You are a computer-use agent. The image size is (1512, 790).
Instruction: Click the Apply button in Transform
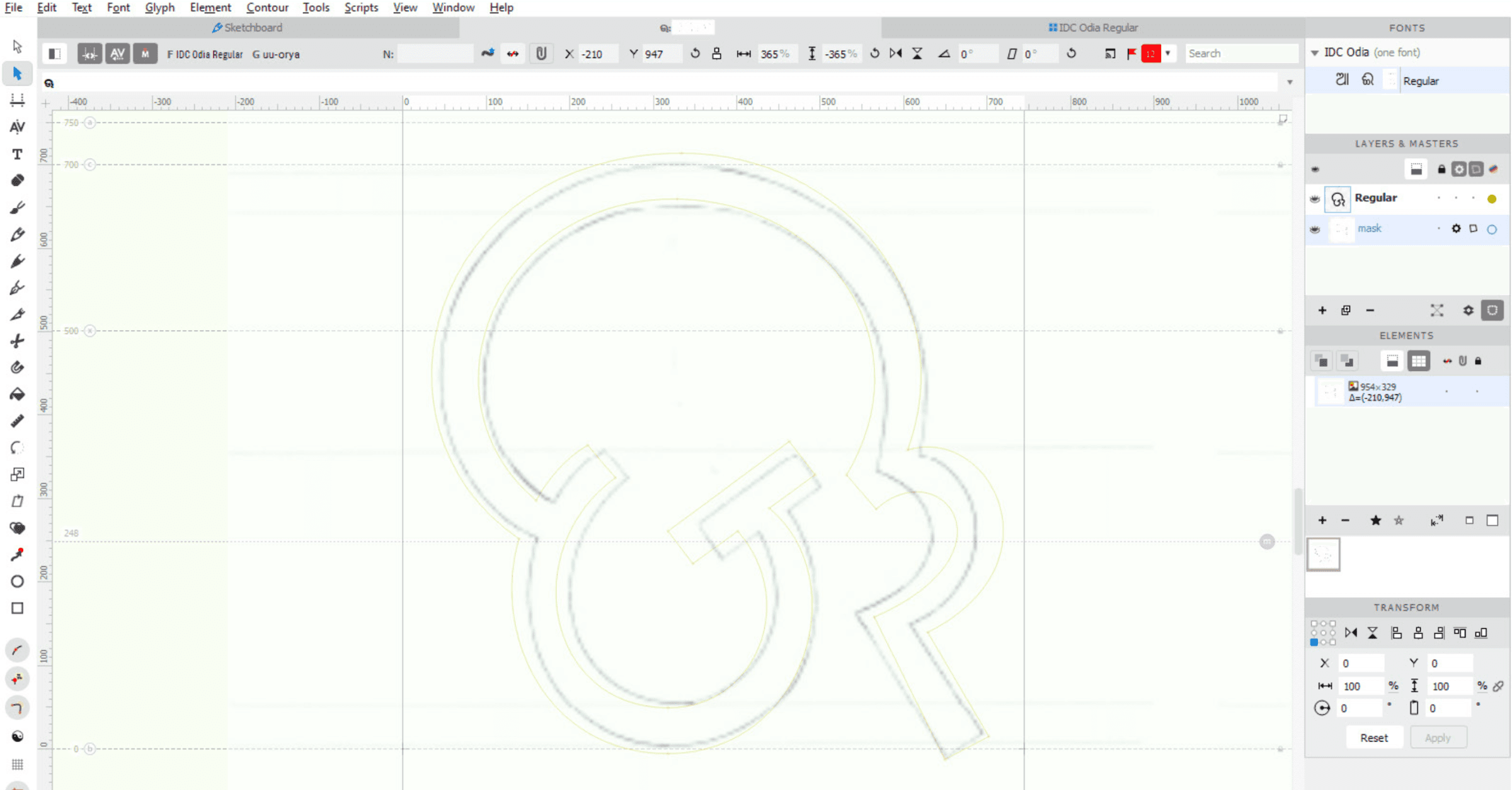(x=1438, y=738)
